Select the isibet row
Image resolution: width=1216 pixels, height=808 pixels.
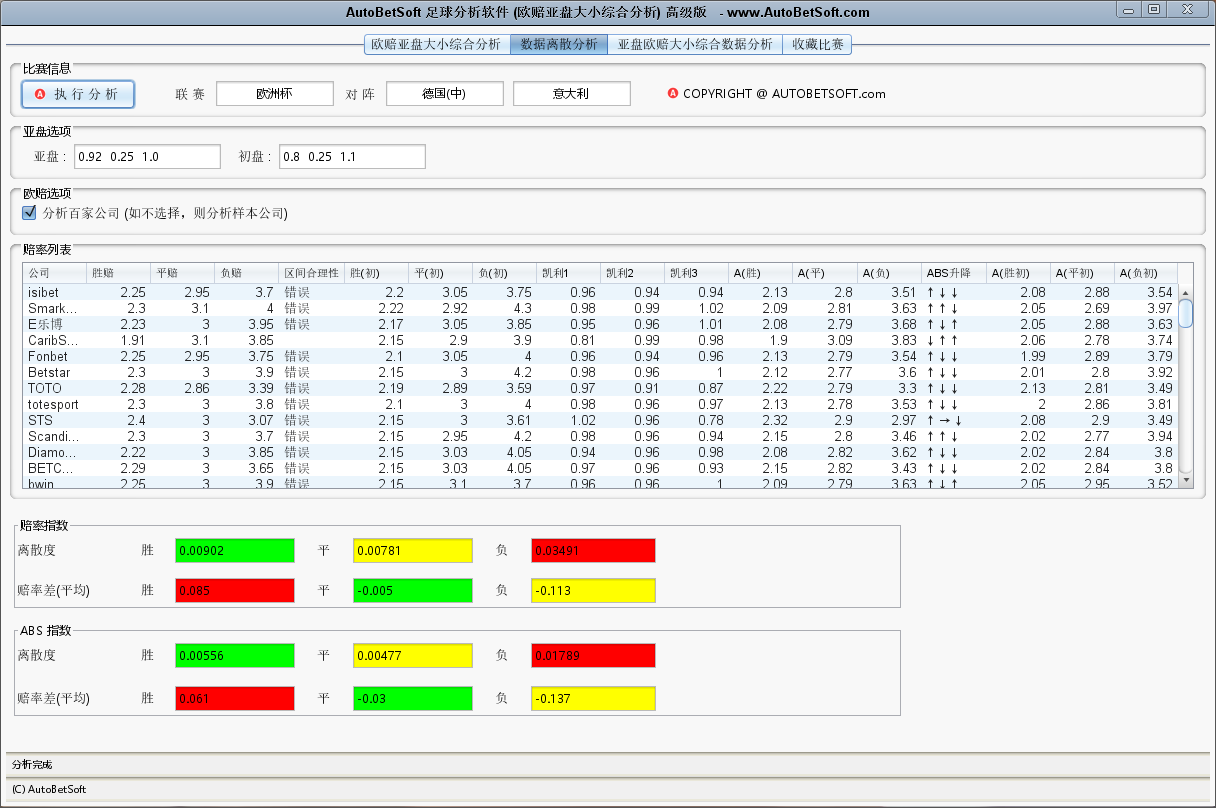click(600, 292)
